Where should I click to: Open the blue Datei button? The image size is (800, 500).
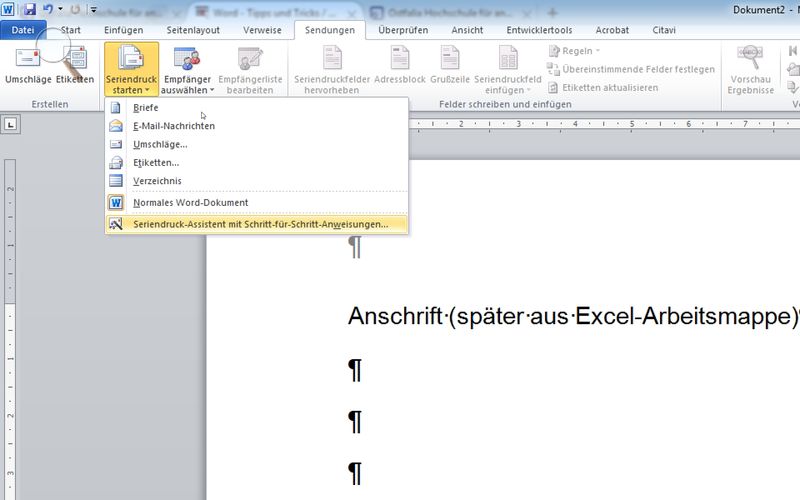pyautogui.click(x=23, y=30)
